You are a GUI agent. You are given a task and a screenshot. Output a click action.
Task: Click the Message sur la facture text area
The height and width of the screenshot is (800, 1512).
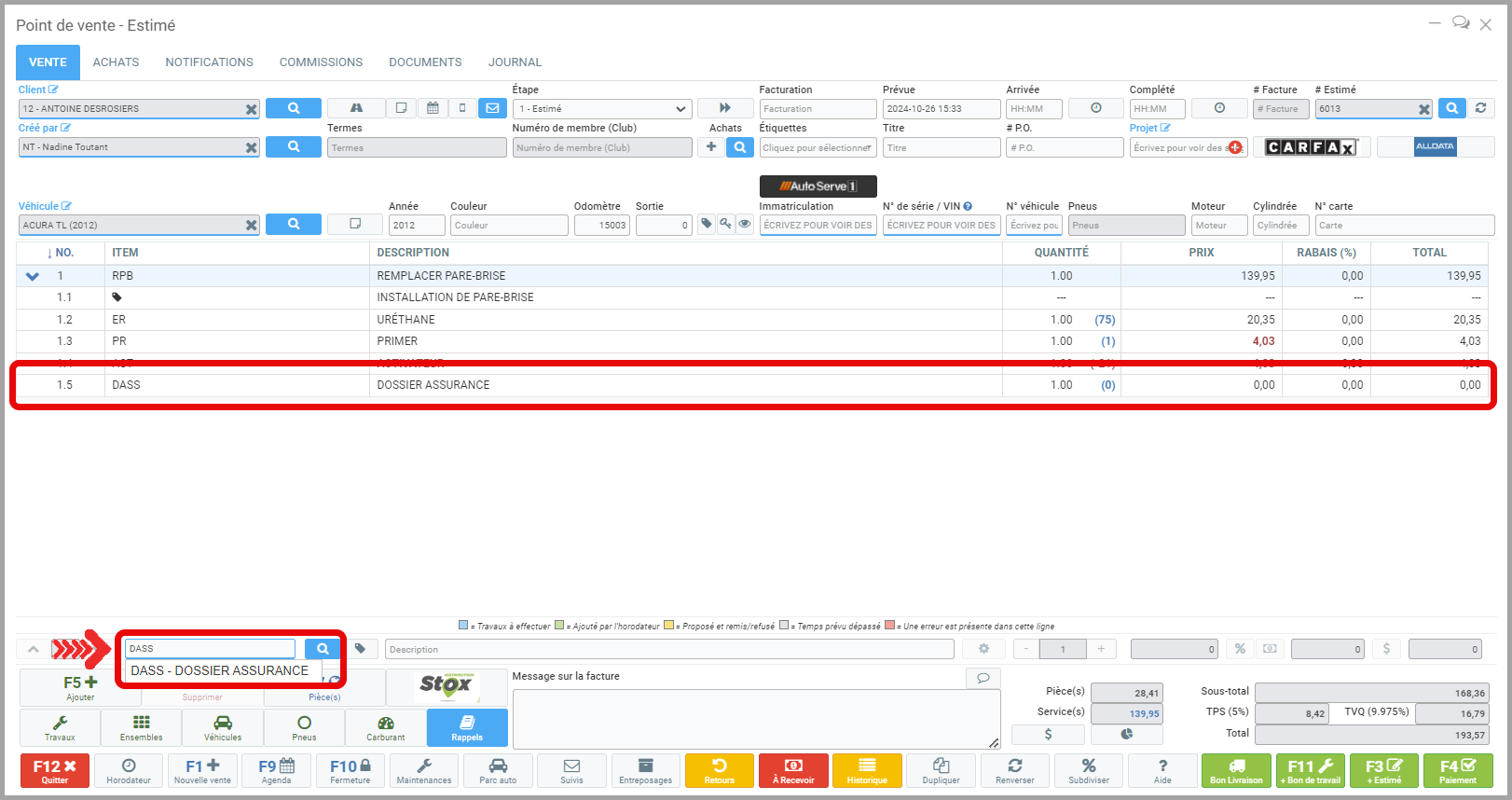pos(755,718)
